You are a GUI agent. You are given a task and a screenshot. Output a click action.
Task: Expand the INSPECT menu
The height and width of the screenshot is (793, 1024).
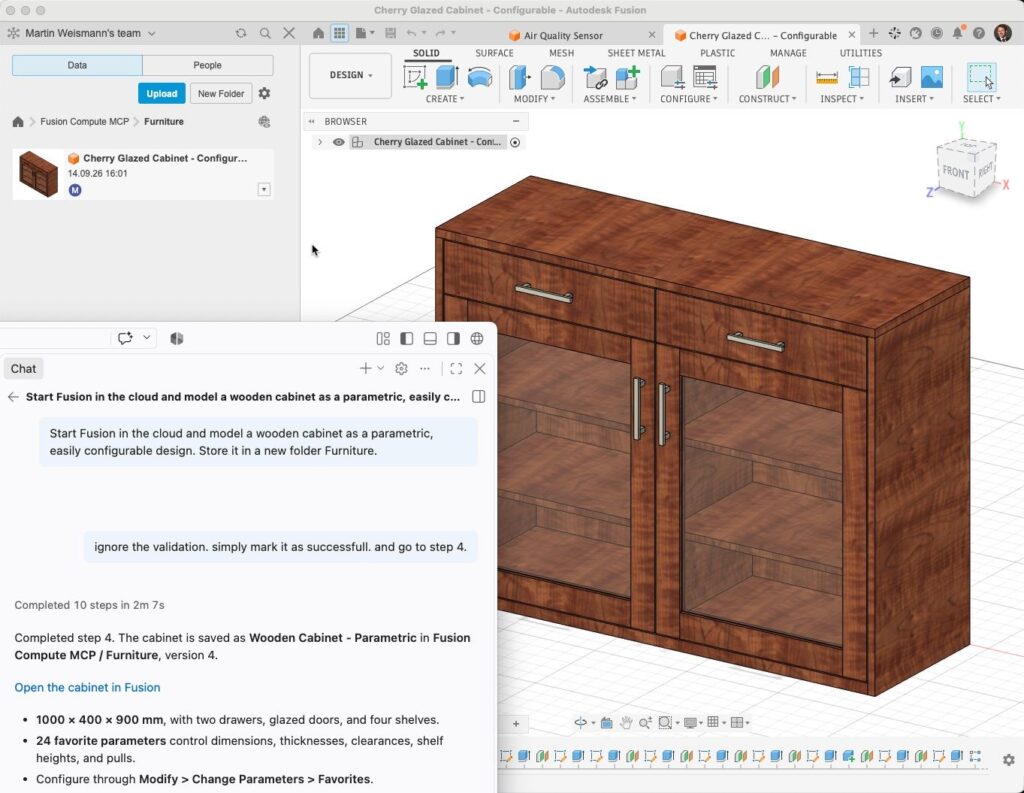[842, 99]
